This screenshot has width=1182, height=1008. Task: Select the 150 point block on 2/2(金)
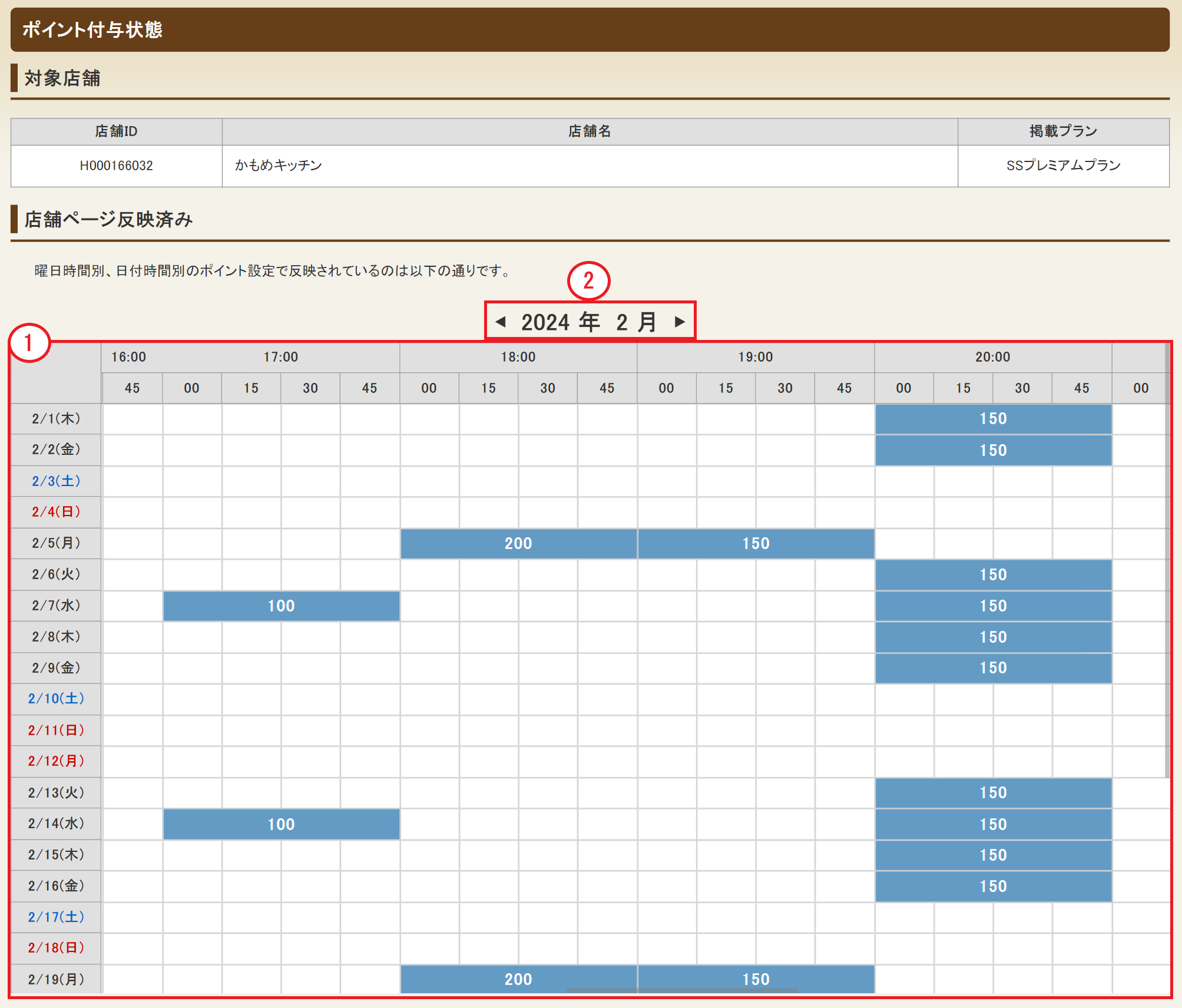[993, 450]
